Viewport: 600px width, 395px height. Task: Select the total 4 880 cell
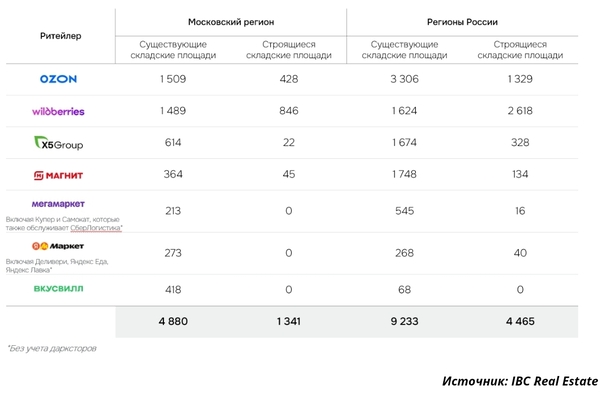(x=173, y=321)
